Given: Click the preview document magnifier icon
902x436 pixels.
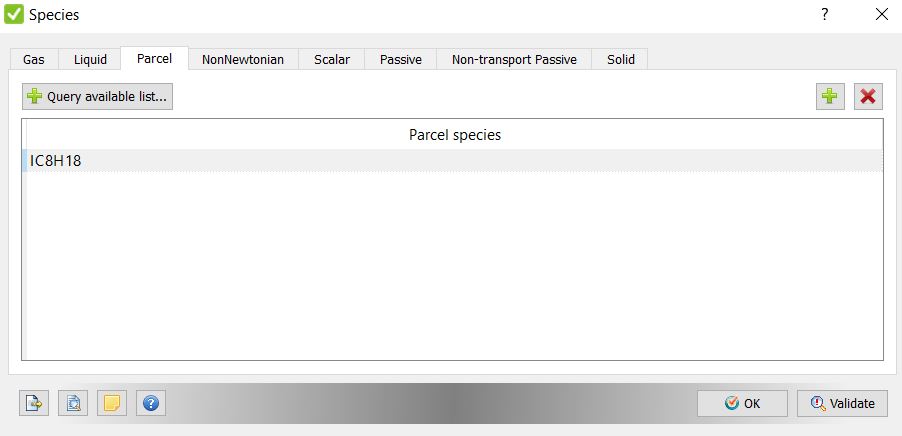Looking at the screenshot, I should (73, 403).
